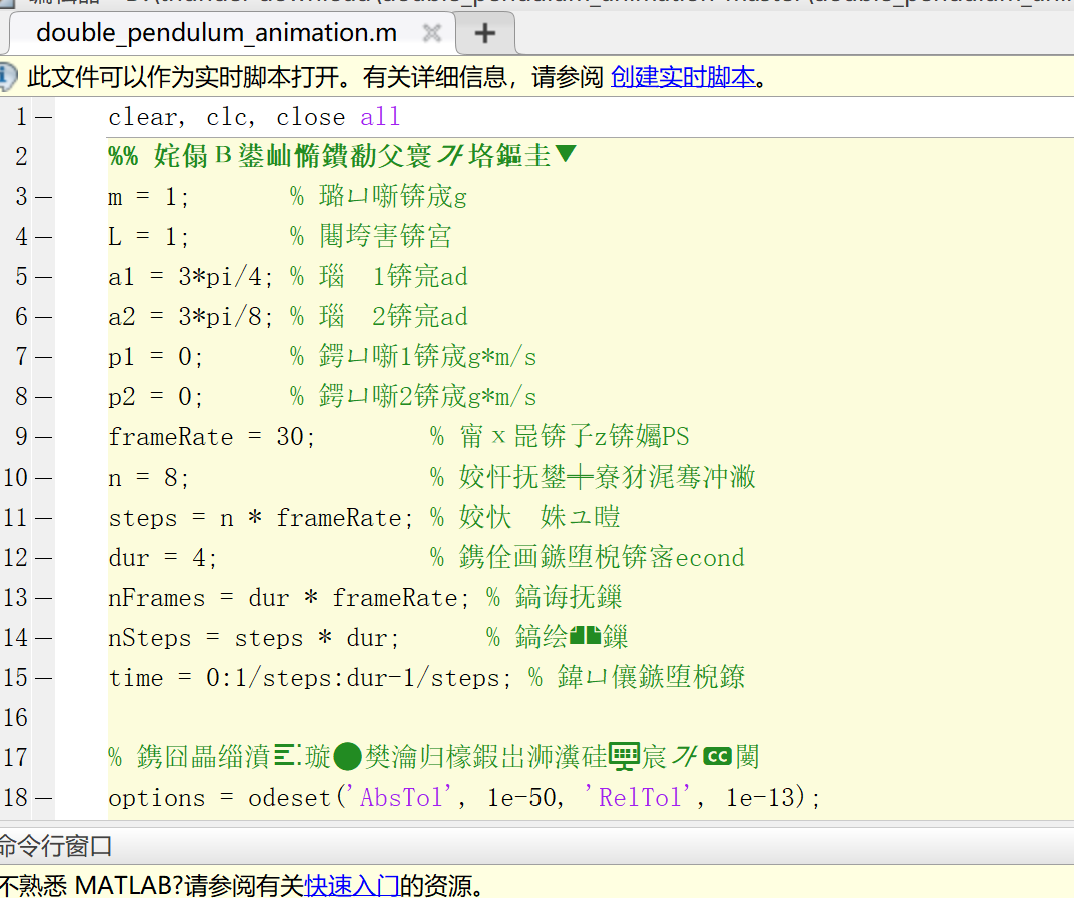Open a new editor tab with the plus icon
The height and width of the screenshot is (898, 1074).
484,33
